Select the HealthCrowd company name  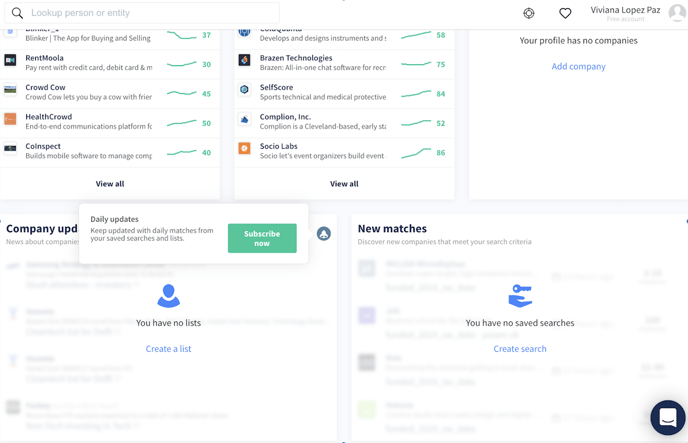pos(49,117)
